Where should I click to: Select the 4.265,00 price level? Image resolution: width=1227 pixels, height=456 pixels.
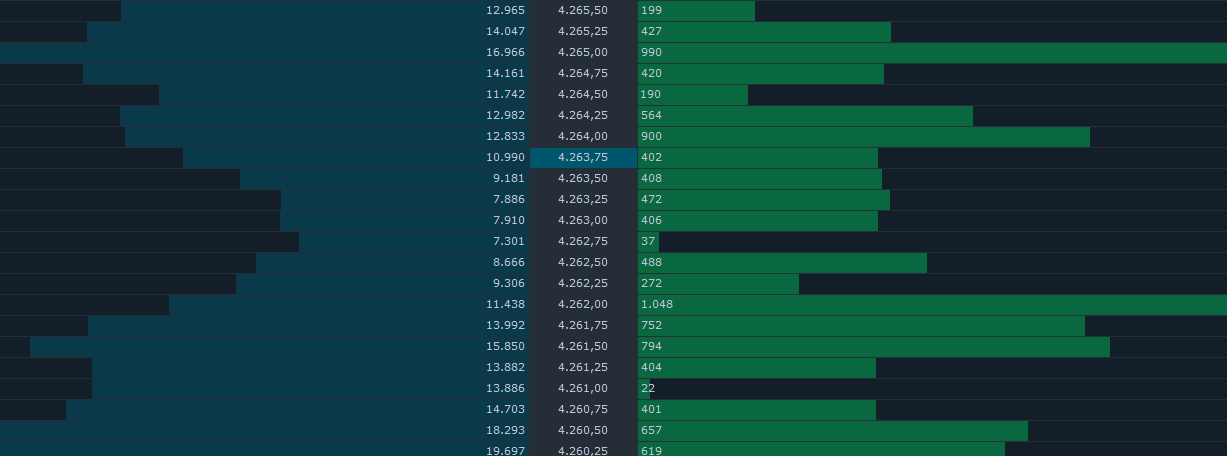tap(583, 52)
